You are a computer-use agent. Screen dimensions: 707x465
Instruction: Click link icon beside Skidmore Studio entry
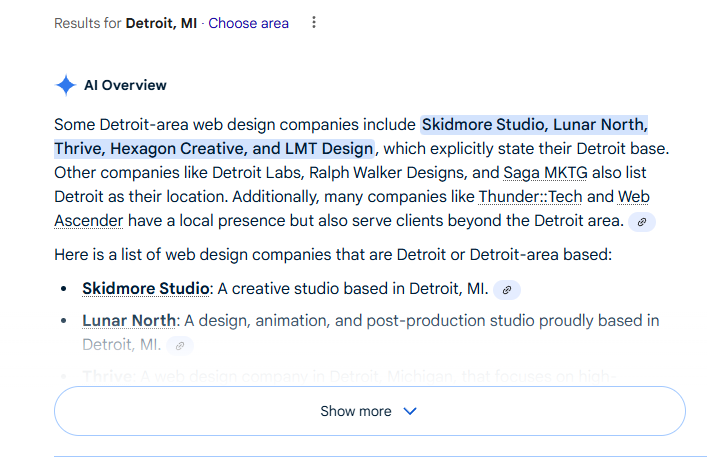pos(507,290)
